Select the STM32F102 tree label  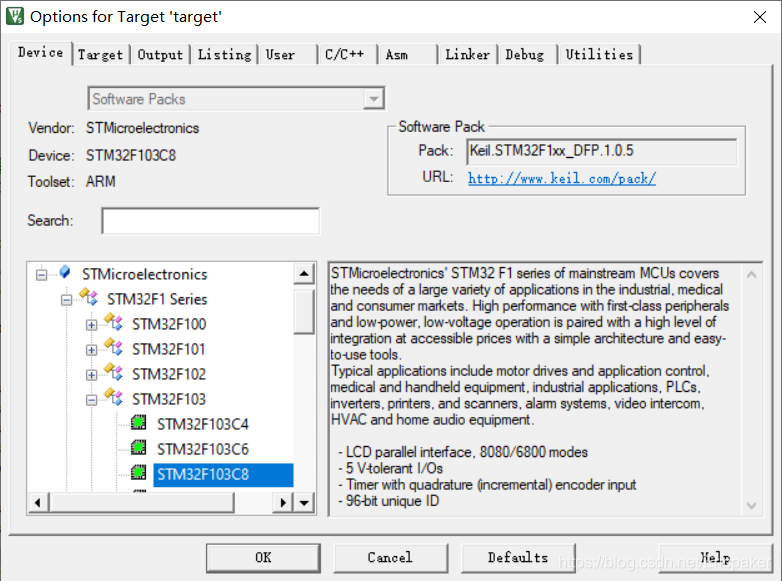pyautogui.click(x=169, y=375)
